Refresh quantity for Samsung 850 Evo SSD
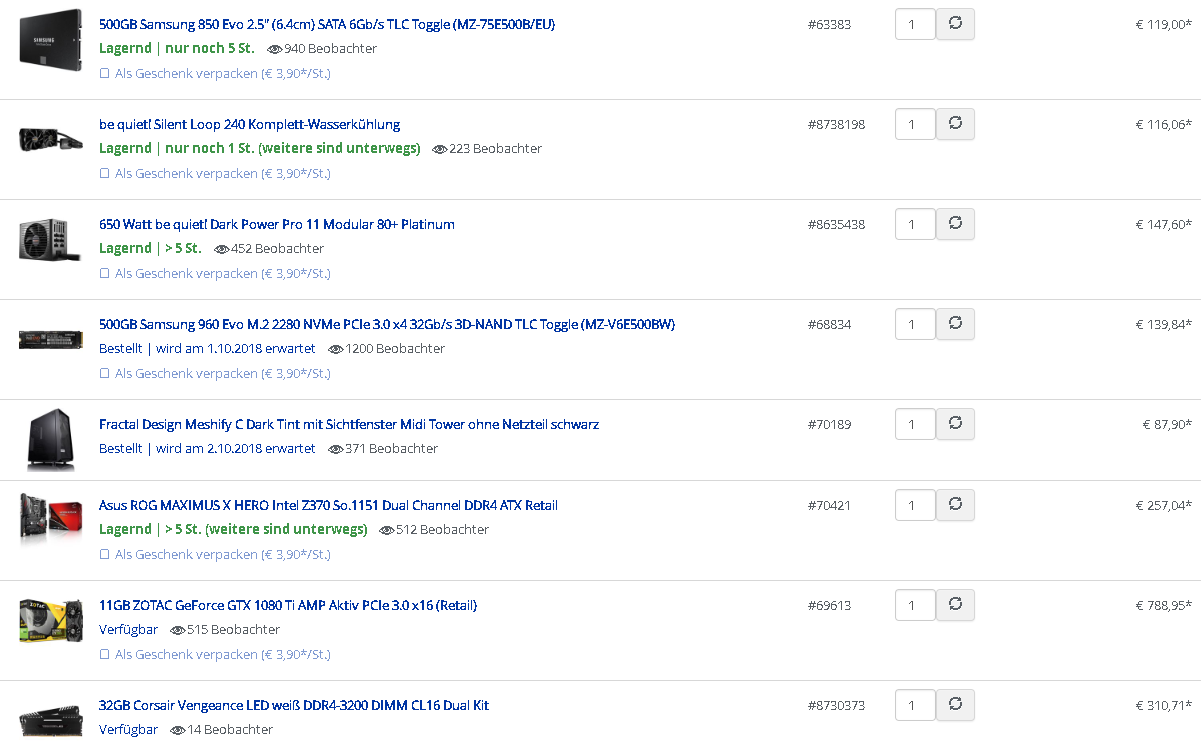The height and width of the screenshot is (746, 1201). pyautogui.click(x=955, y=24)
